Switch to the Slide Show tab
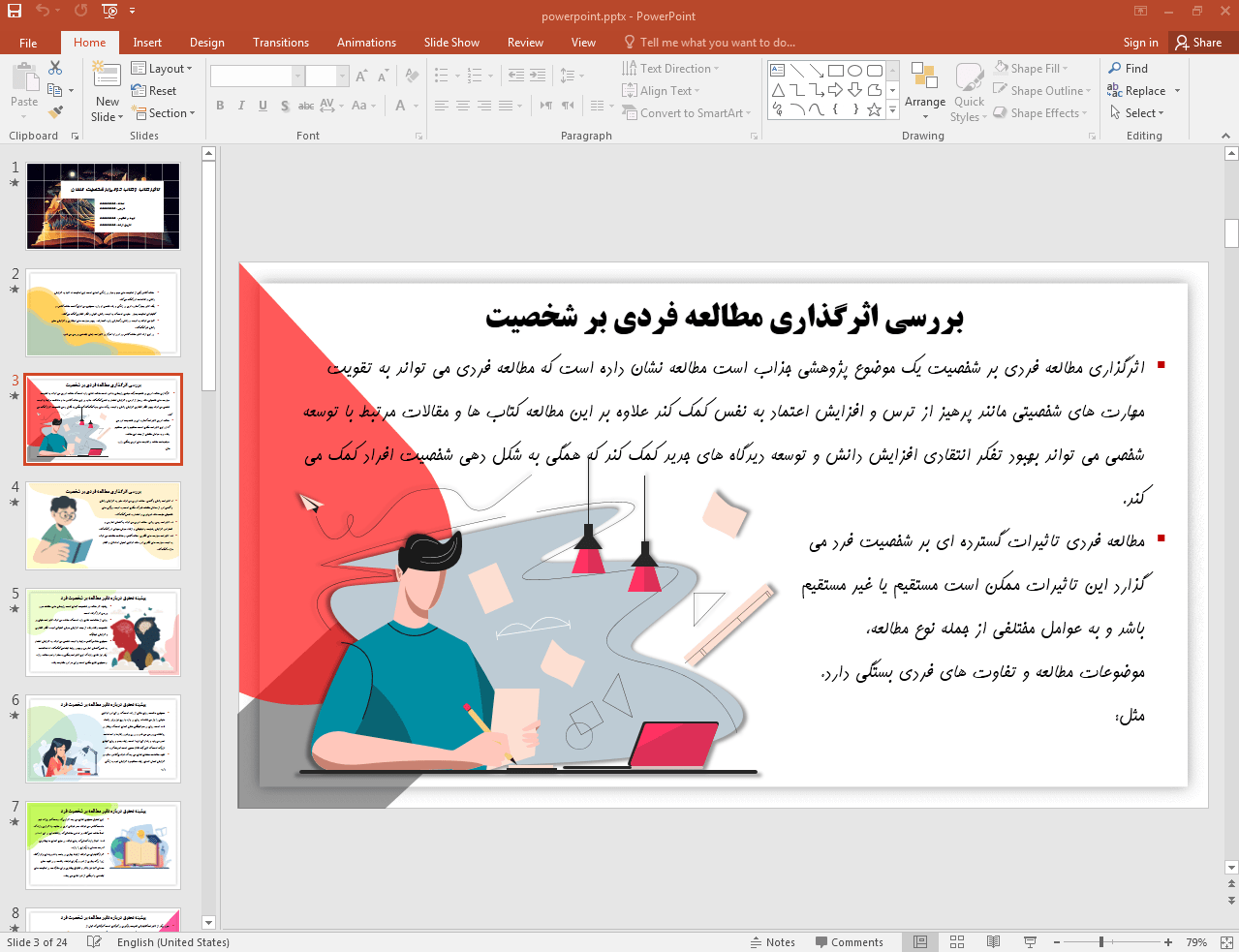The width and height of the screenshot is (1239, 952). (451, 43)
